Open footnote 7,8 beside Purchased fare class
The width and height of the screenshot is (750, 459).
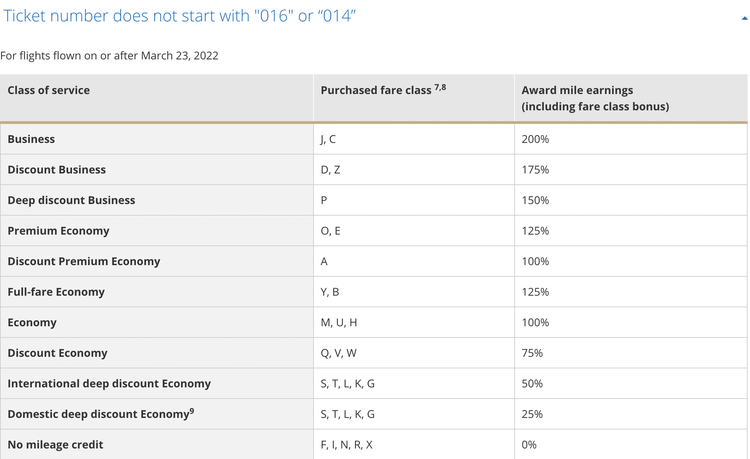[441, 88]
